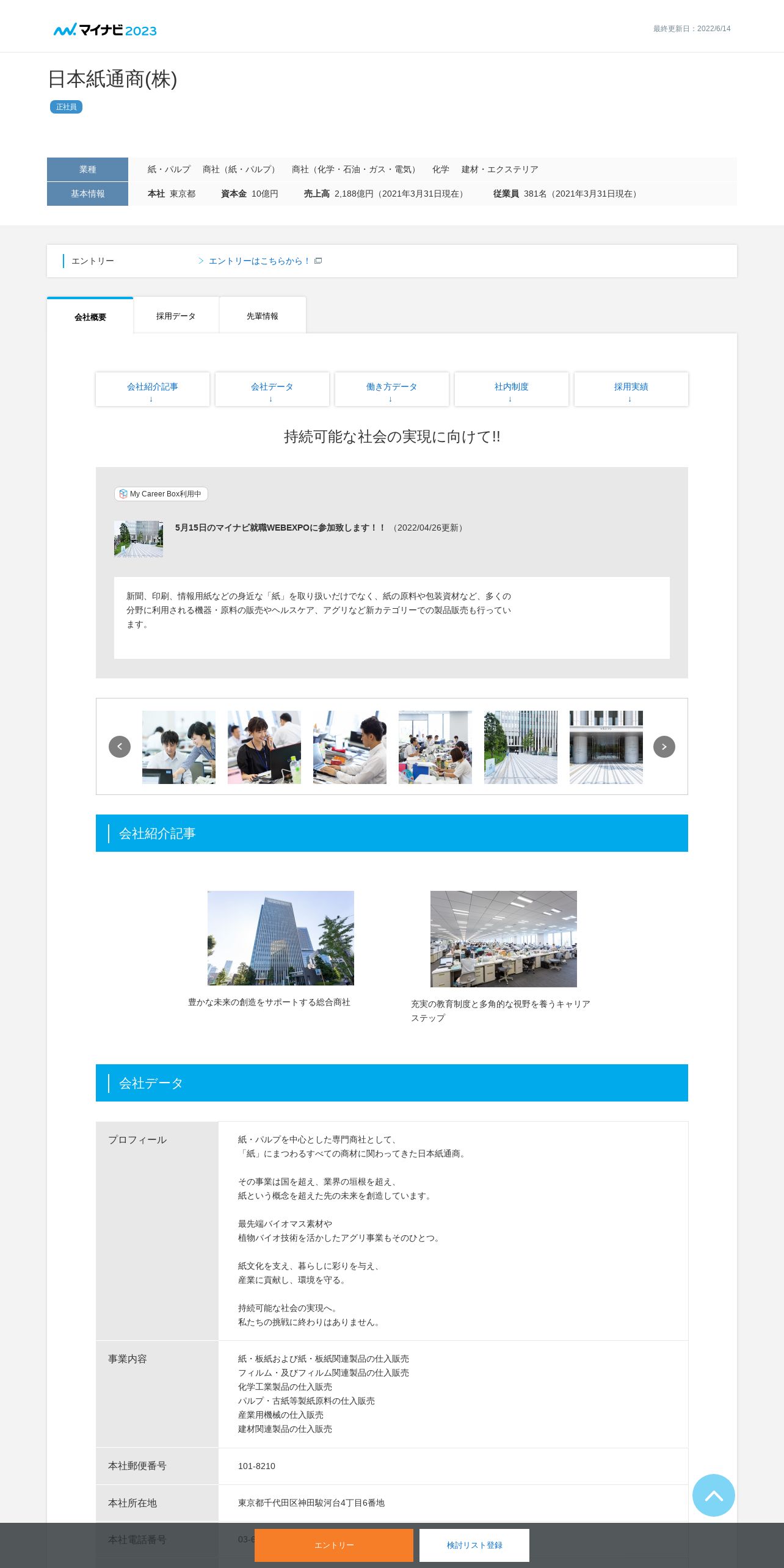Screen dimensions: 784x1568
Task: Jump to 会社紹介記事 section
Action: coord(153,389)
